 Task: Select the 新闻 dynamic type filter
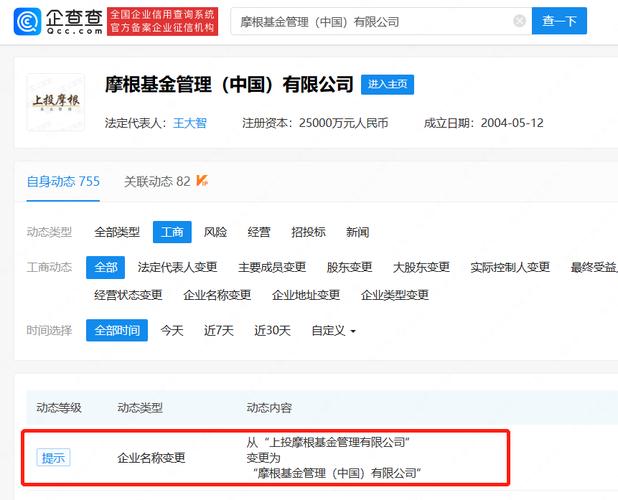pos(357,232)
